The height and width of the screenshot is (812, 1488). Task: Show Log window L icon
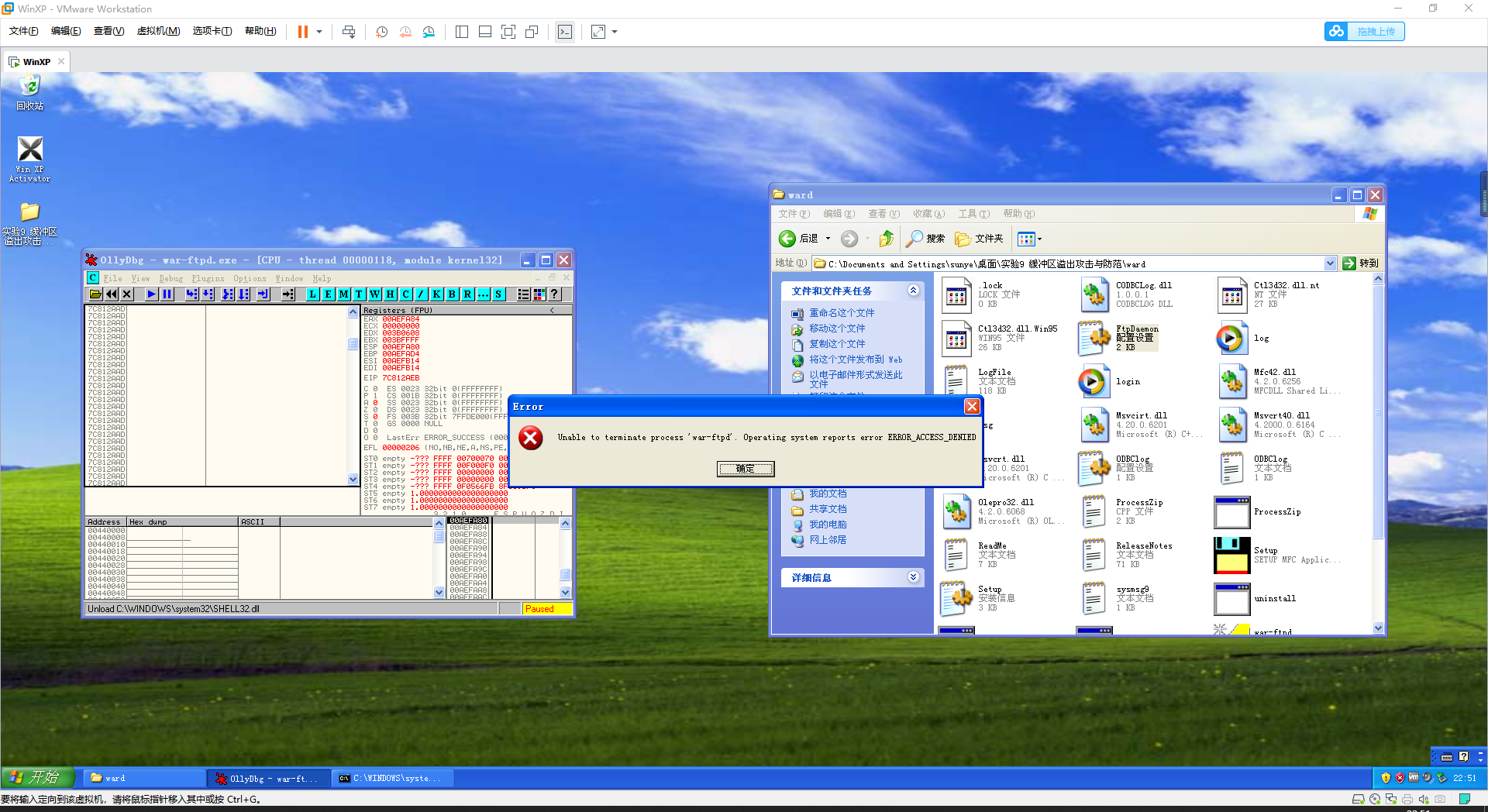tap(312, 294)
